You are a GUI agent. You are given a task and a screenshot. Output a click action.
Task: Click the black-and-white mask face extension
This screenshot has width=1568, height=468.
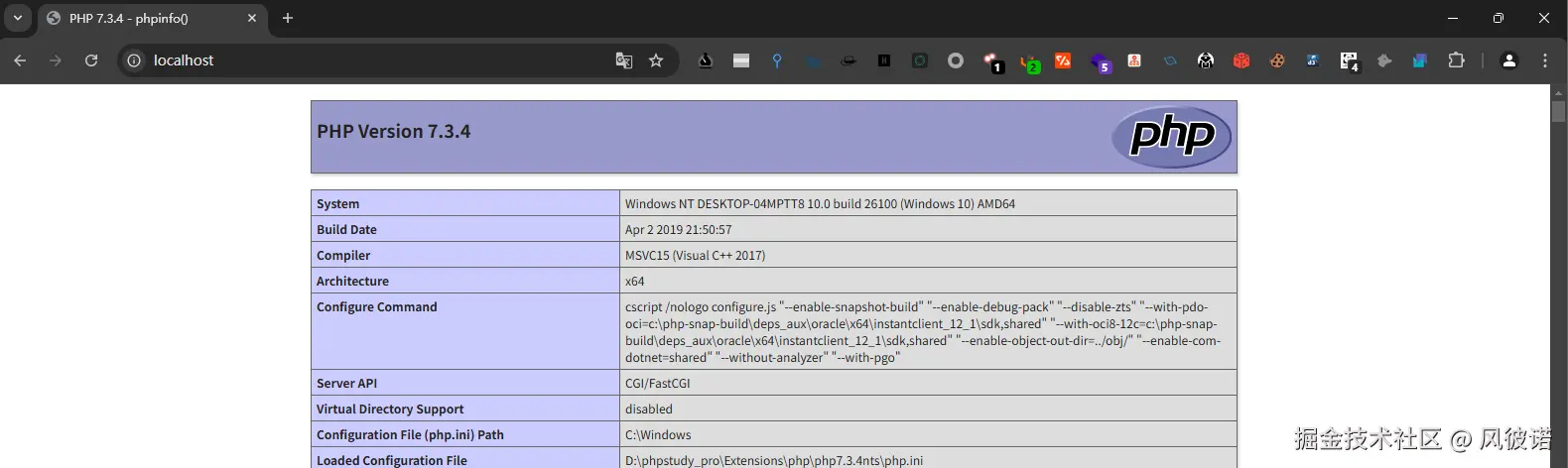(1206, 60)
